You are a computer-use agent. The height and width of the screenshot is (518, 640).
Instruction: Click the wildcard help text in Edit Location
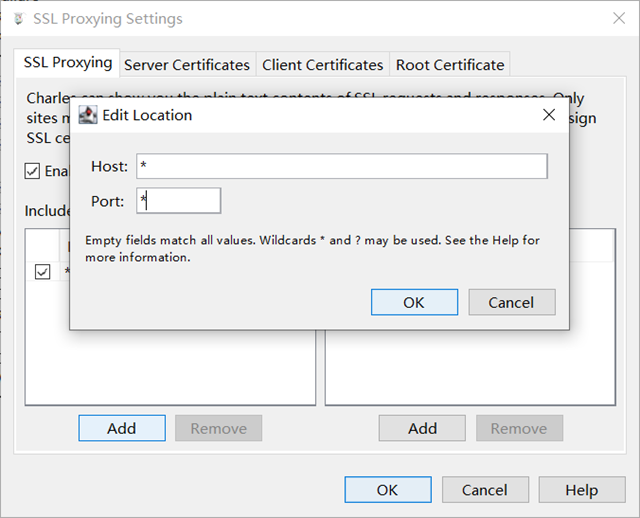[312, 249]
